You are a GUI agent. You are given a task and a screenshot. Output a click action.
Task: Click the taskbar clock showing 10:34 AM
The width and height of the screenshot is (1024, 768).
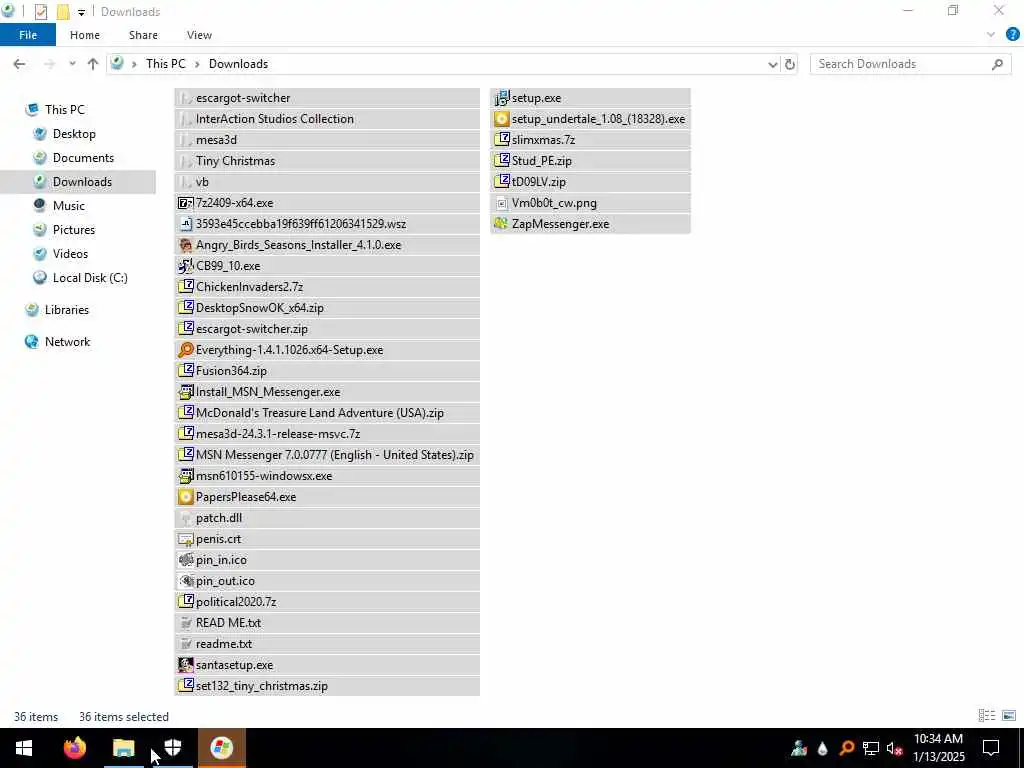(938, 748)
